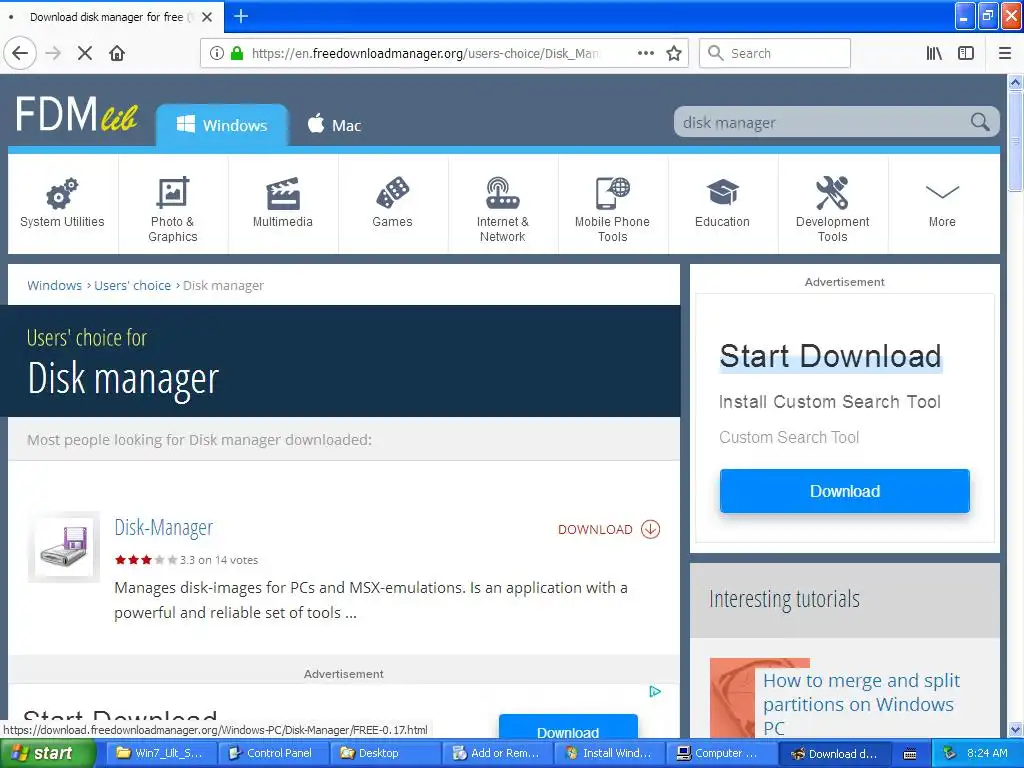Open the Windows start button

tap(47, 753)
